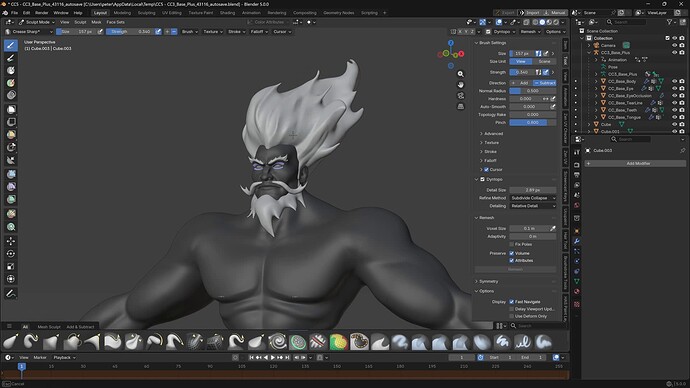The width and height of the screenshot is (690, 388).
Task: Expand the CC_Base_Eye outliner row
Action: pos(596,88)
